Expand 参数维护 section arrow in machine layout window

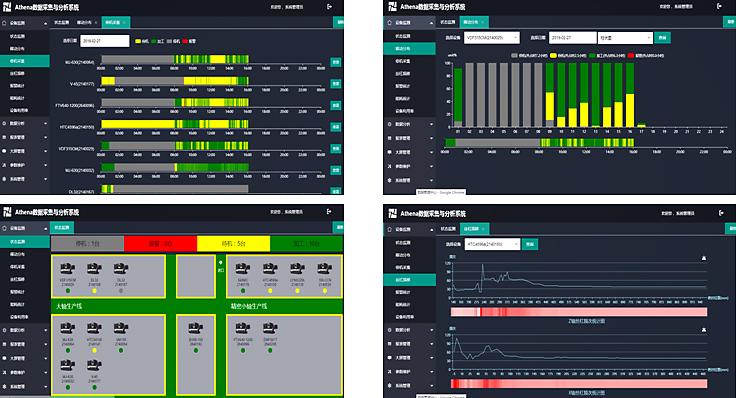(46, 372)
